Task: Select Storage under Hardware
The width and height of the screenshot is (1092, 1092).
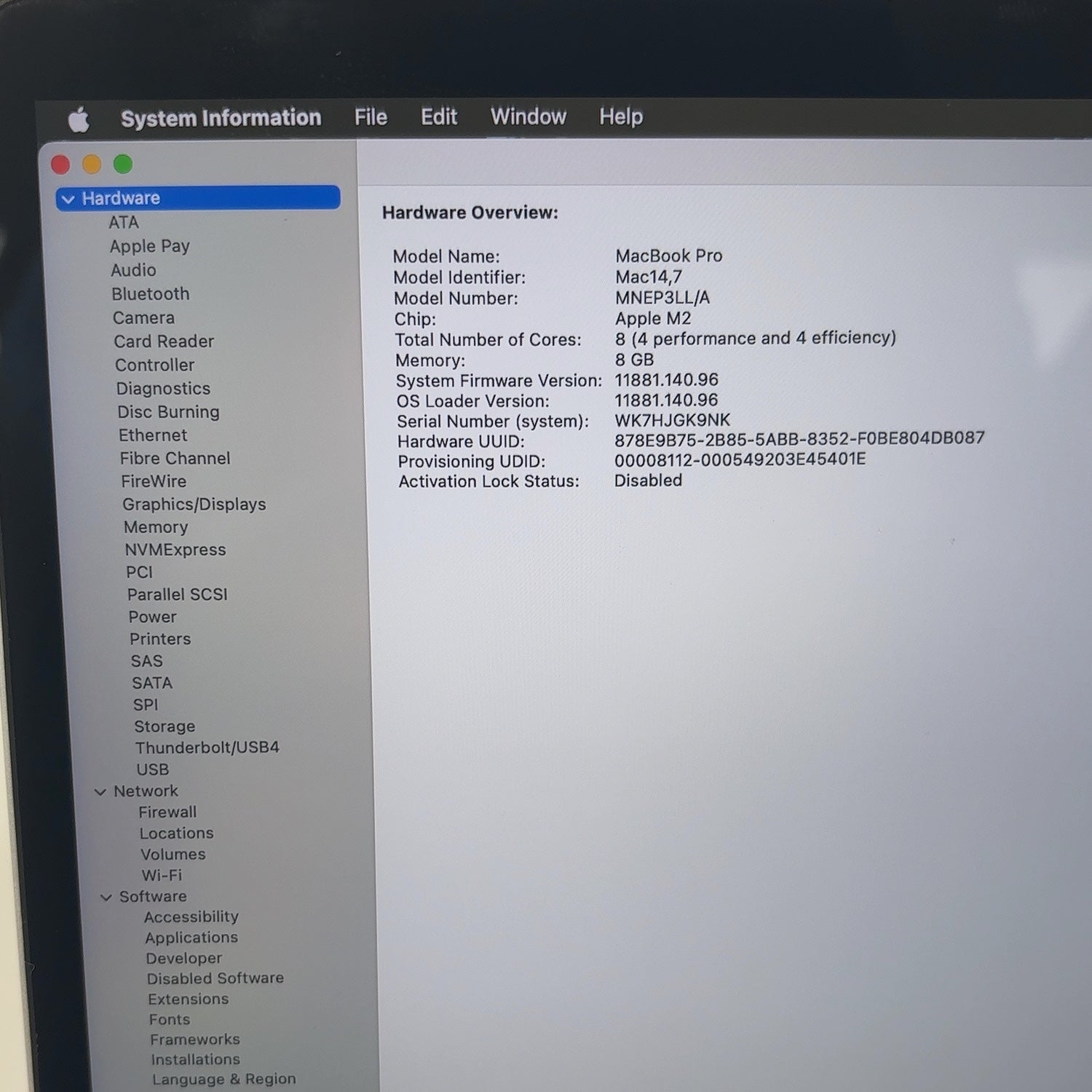Action: 165,727
